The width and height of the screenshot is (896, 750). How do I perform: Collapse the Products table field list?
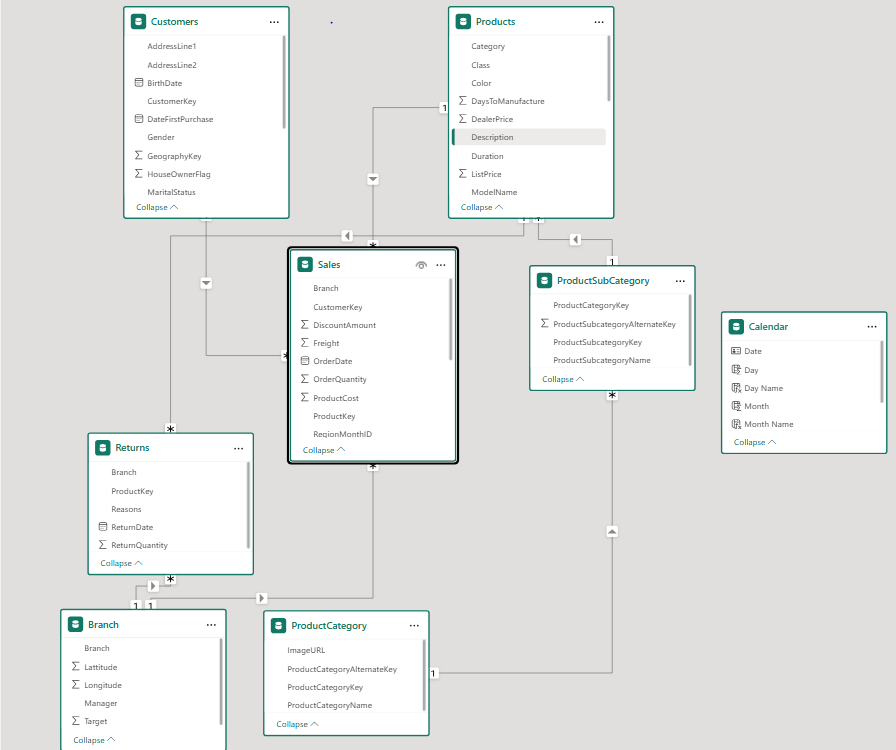point(481,207)
